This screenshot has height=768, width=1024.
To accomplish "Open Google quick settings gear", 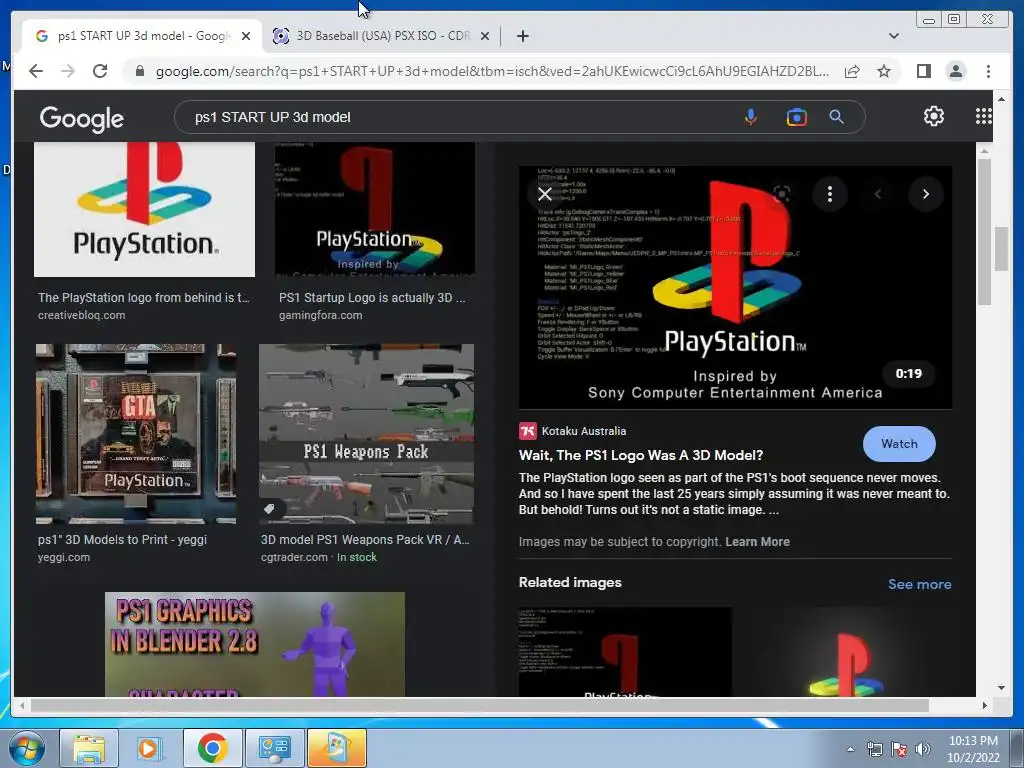I will [x=934, y=116].
